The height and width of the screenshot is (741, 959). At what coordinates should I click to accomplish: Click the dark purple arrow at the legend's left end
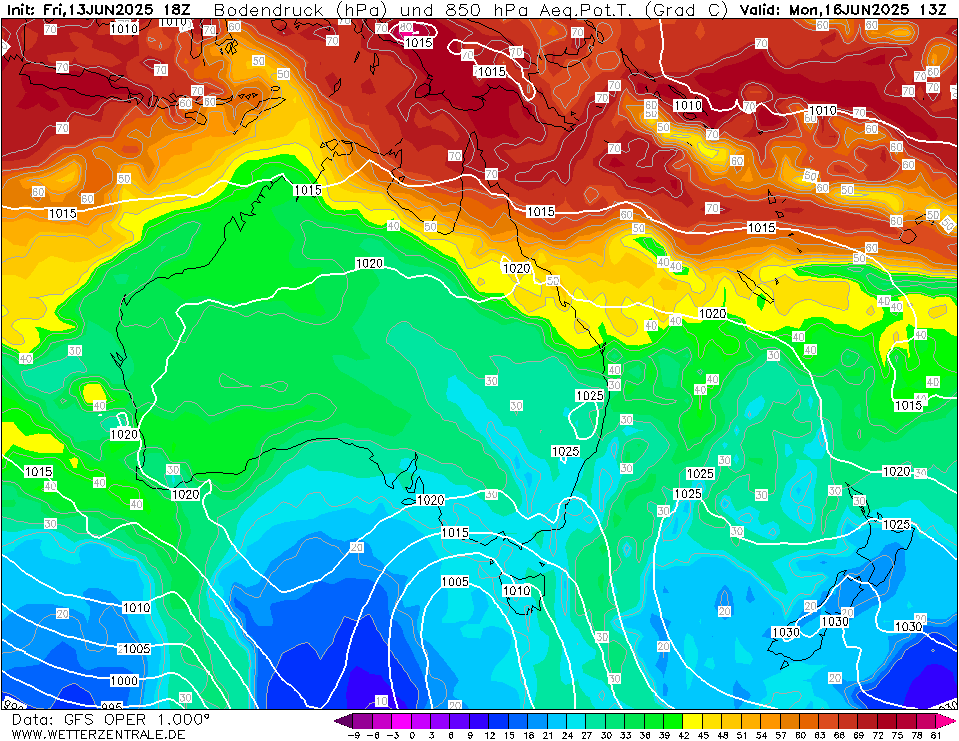tap(344, 720)
